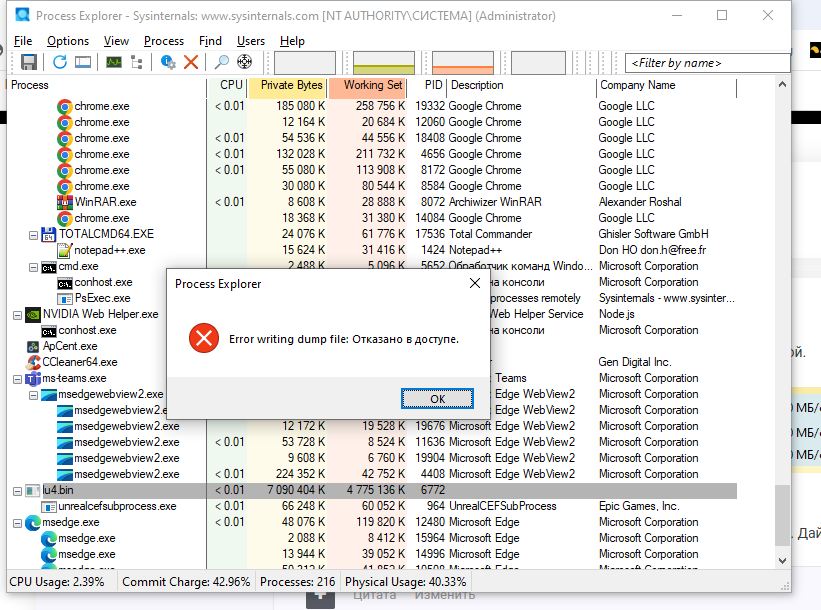The image size is (821, 610).
Task: Click the CPU usage mini graph
Action: [305, 62]
